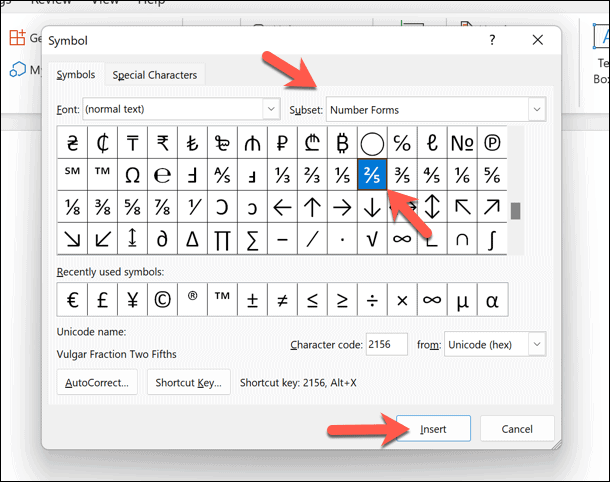Image resolution: width=610 pixels, height=482 pixels.
Task: Expand the Subset dropdown
Action: 537,109
